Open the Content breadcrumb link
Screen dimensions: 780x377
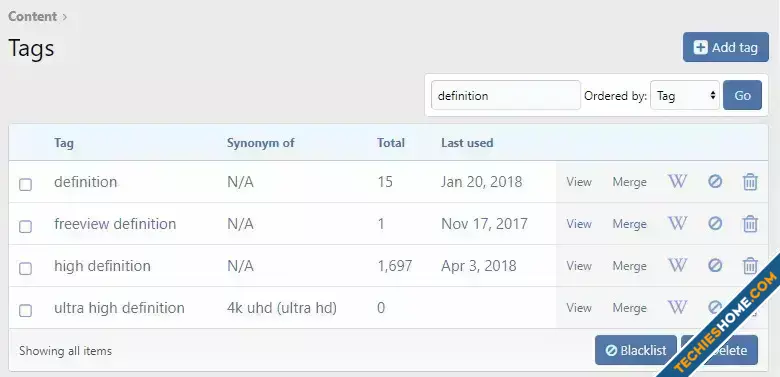pos(32,16)
